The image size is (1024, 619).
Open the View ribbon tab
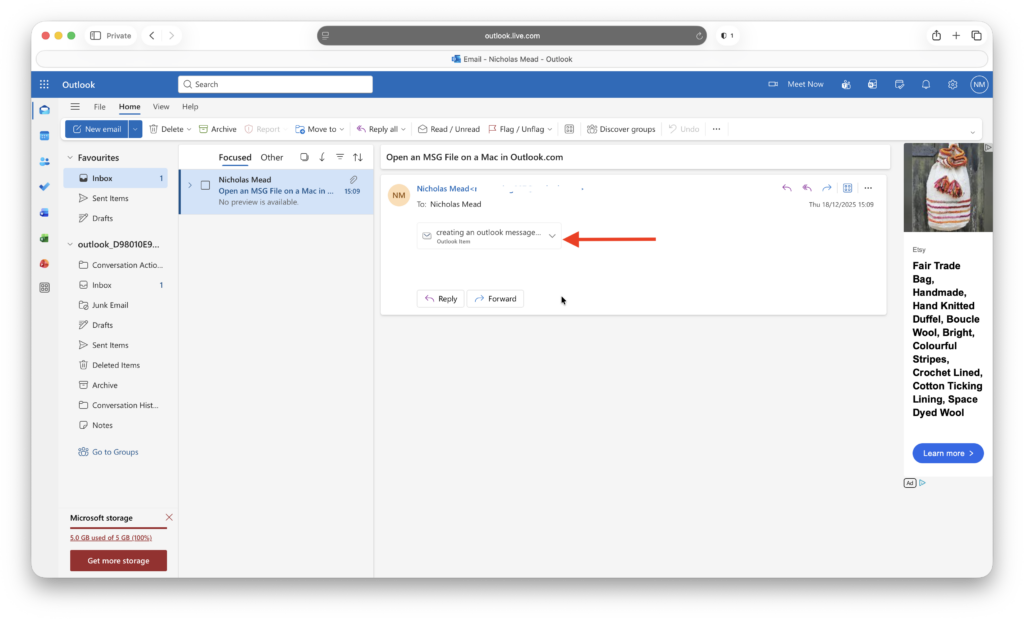click(x=160, y=106)
